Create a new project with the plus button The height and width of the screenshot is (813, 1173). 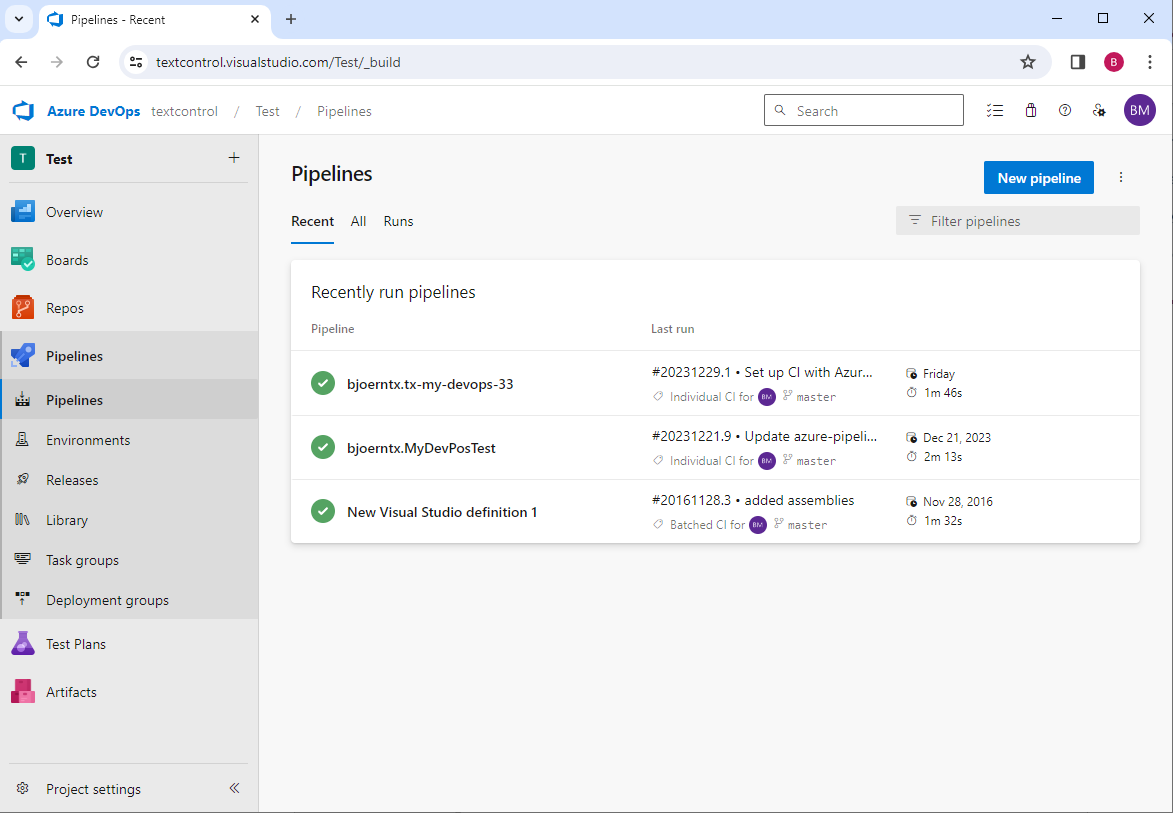233,157
